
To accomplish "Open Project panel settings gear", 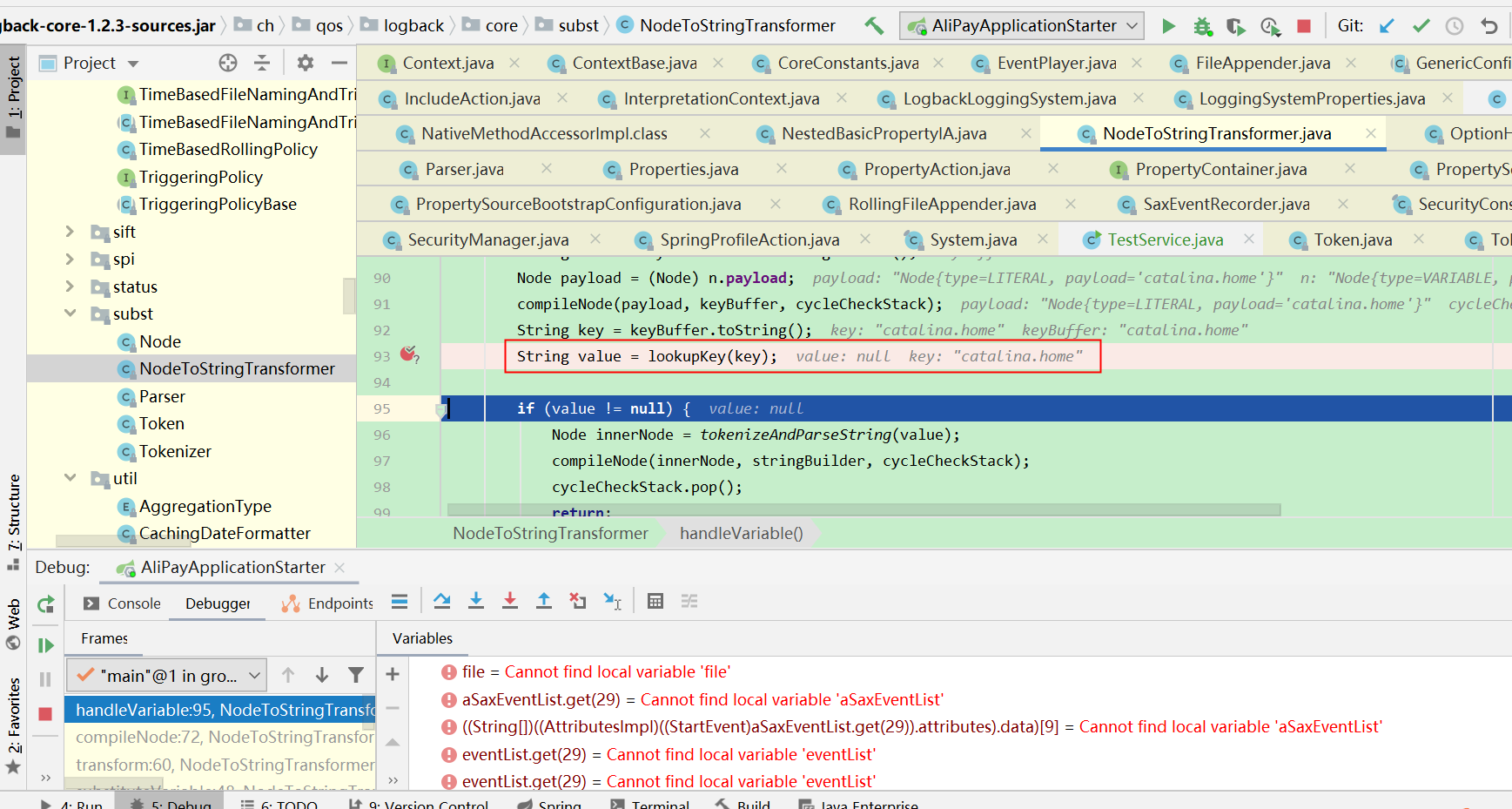I will click(x=305, y=63).
